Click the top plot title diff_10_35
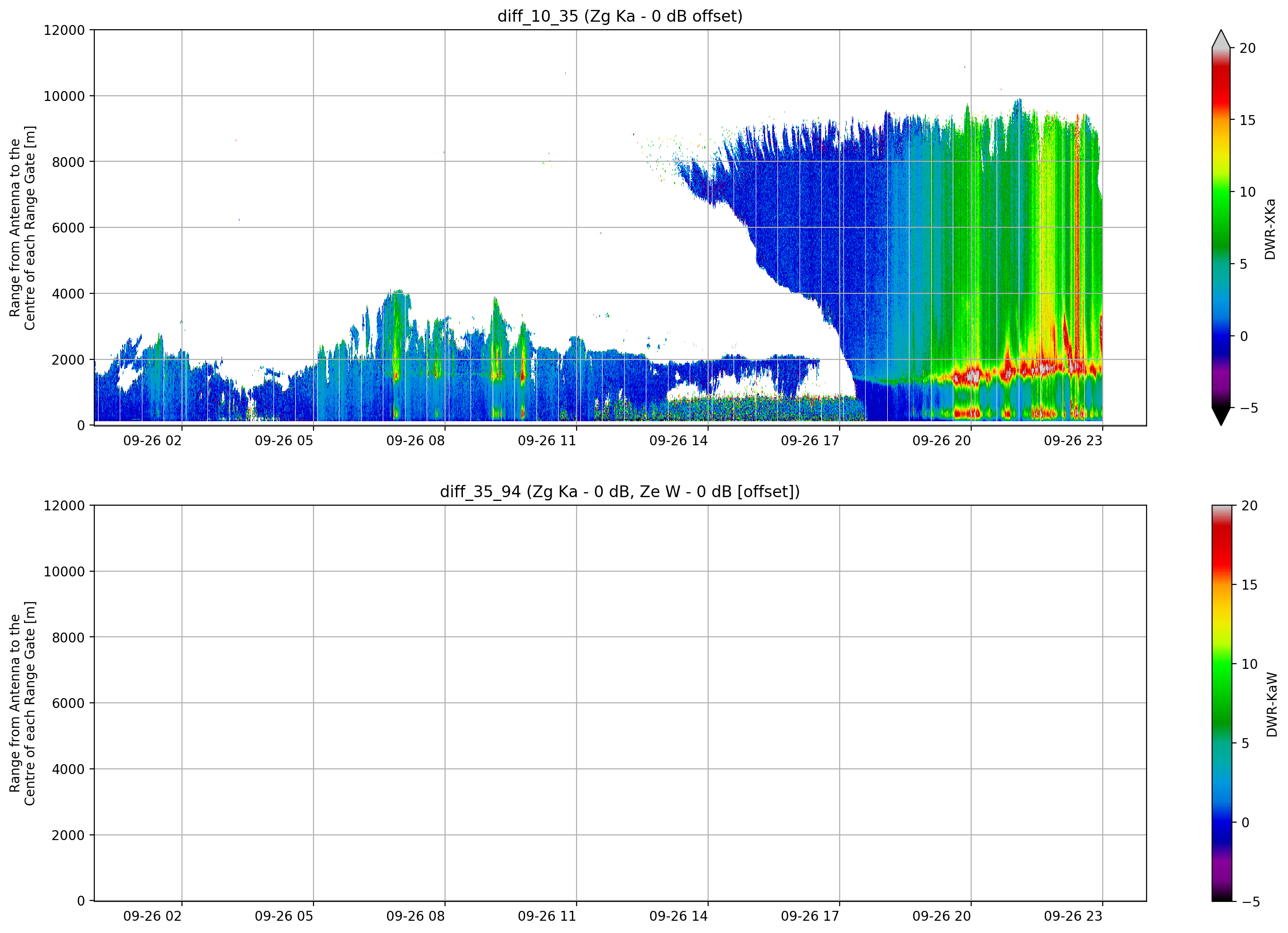Viewport: 1288px width, 933px height. coord(619,16)
